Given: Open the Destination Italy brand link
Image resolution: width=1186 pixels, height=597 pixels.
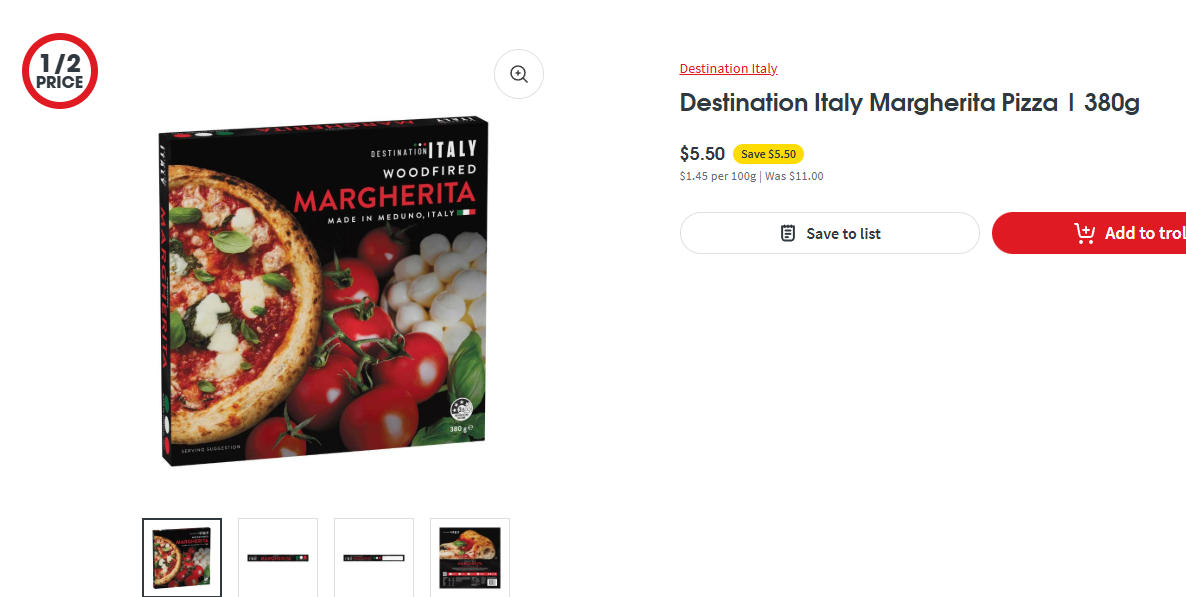Looking at the screenshot, I should 728,68.
